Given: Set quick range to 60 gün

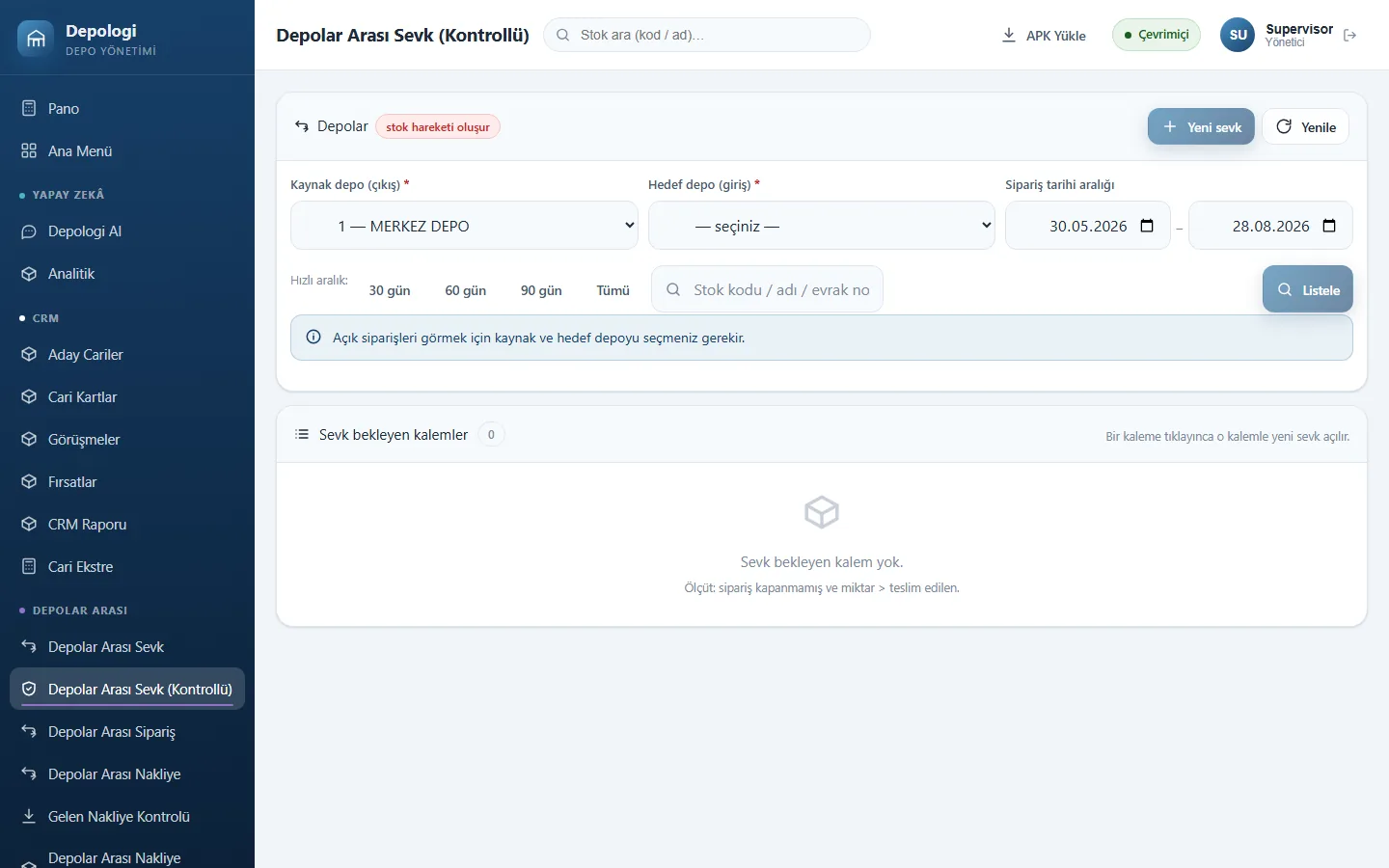Looking at the screenshot, I should point(466,290).
